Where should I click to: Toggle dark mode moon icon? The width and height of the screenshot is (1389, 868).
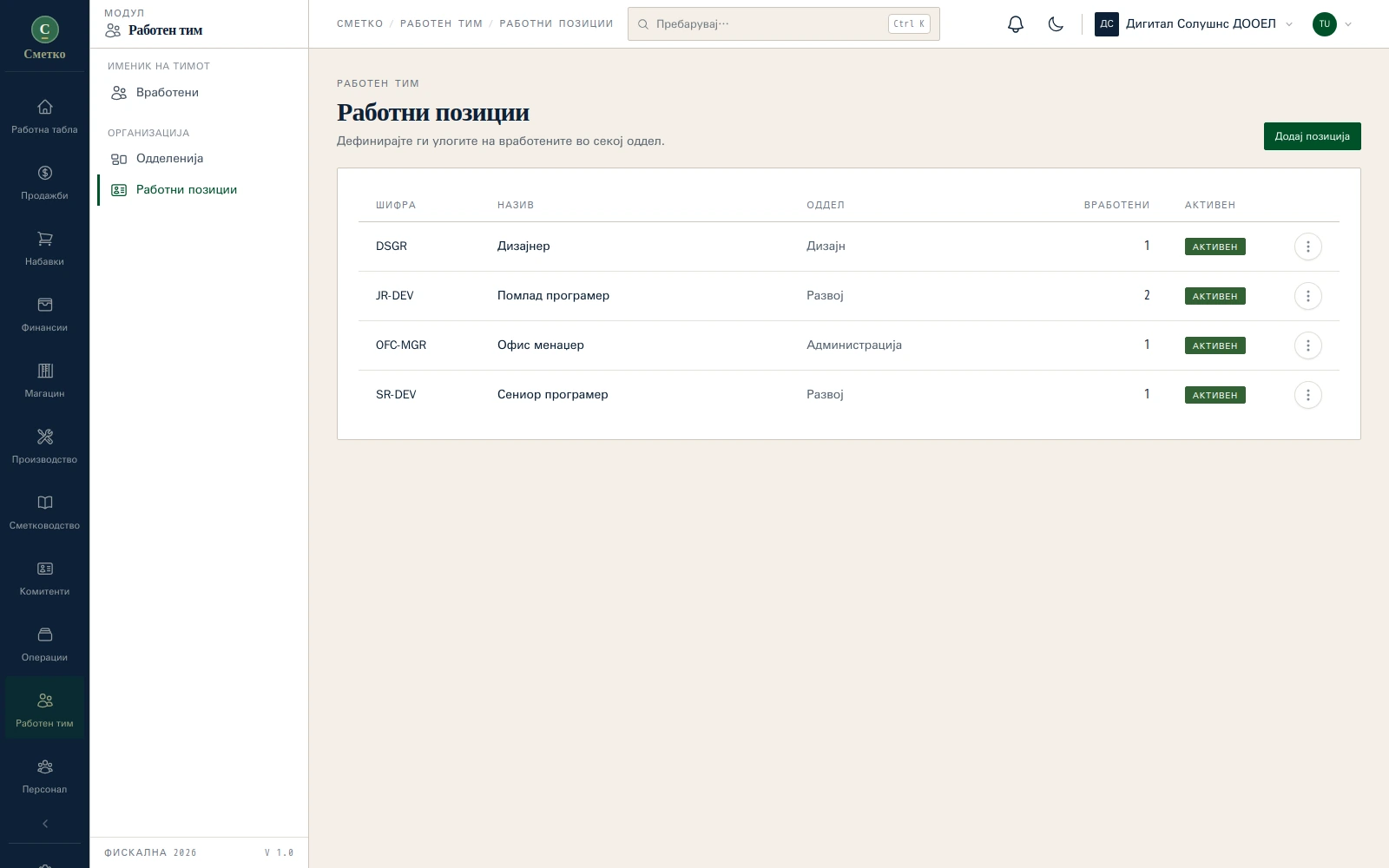click(x=1056, y=24)
